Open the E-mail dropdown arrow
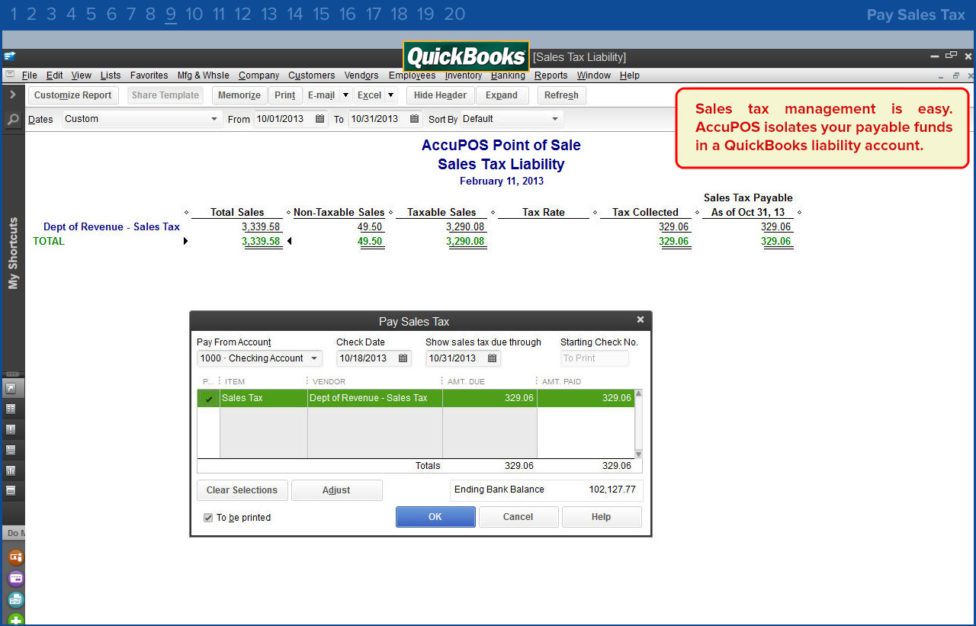This screenshot has height=626, width=976. 345,95
